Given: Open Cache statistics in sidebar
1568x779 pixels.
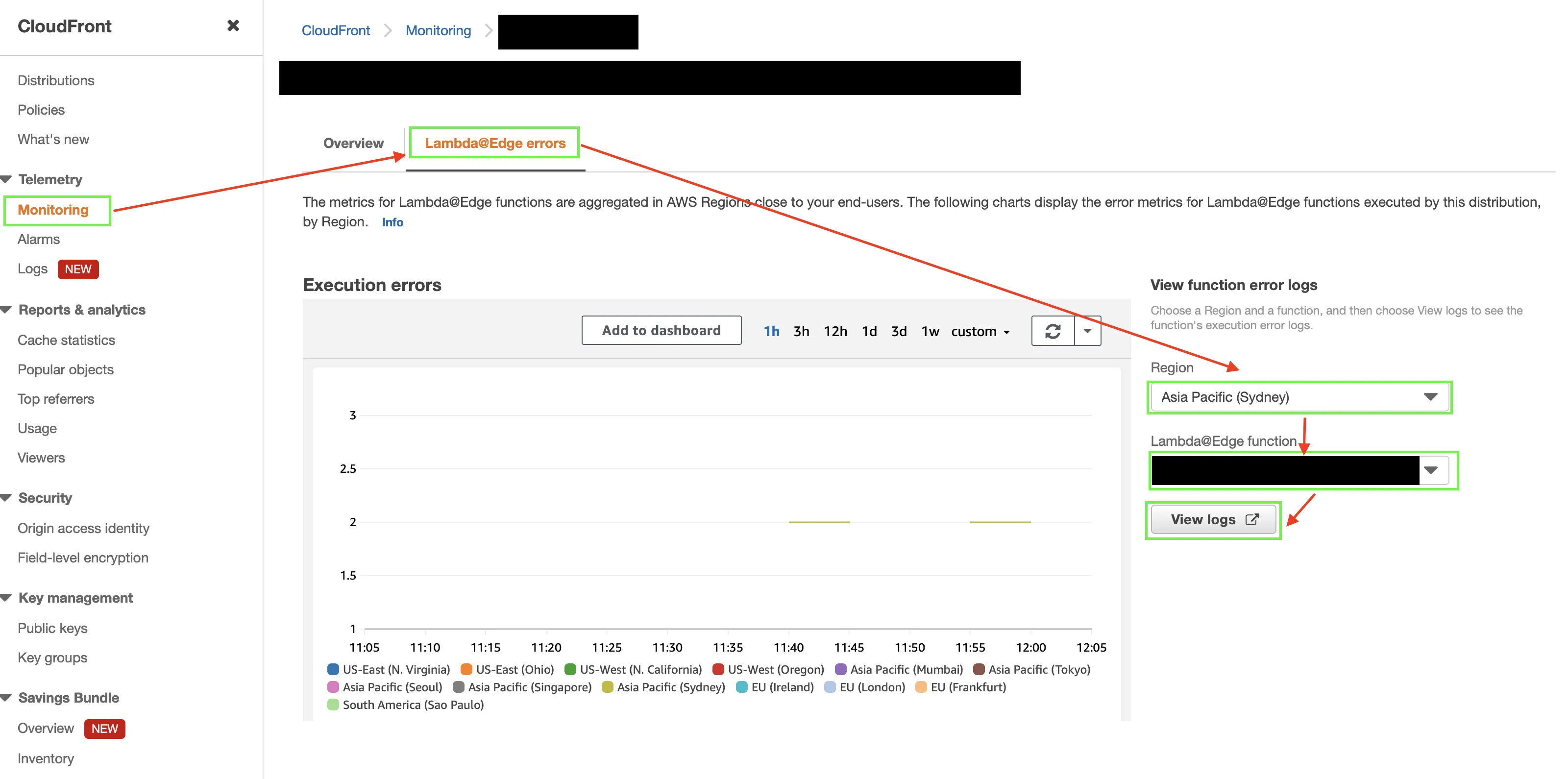Looking at the screenshot, I should pos(66,340).
